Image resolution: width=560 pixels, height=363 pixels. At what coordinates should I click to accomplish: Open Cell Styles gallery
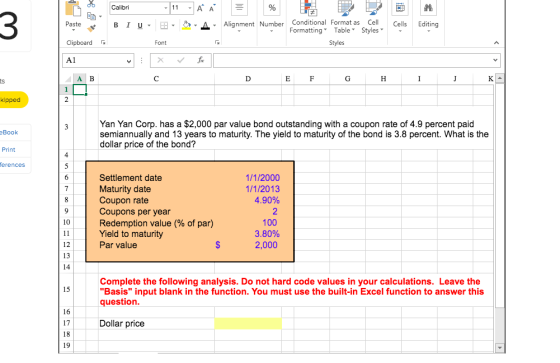372,17
